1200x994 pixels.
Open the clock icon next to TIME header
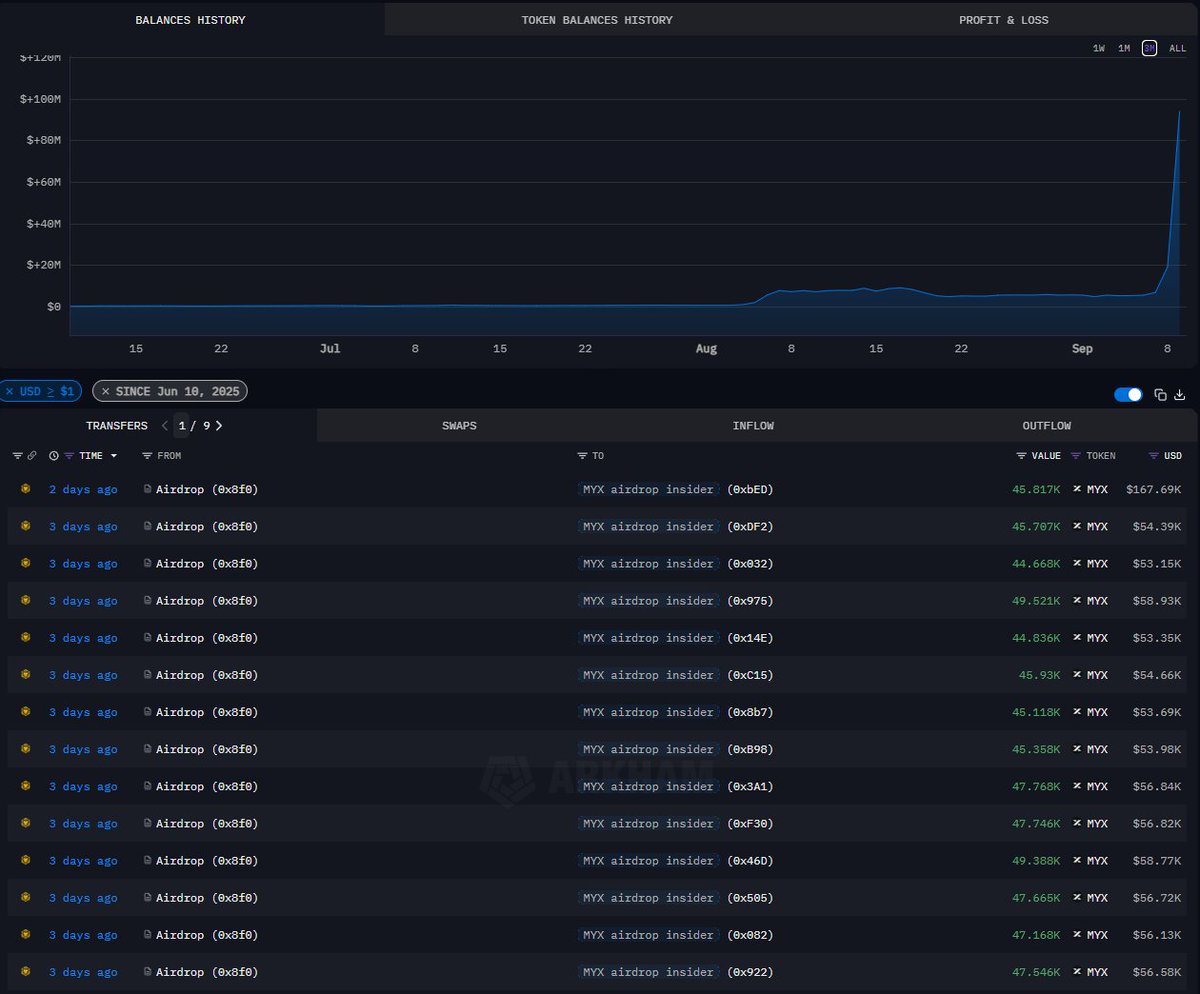pyautogui.click(x=54, y=456)
